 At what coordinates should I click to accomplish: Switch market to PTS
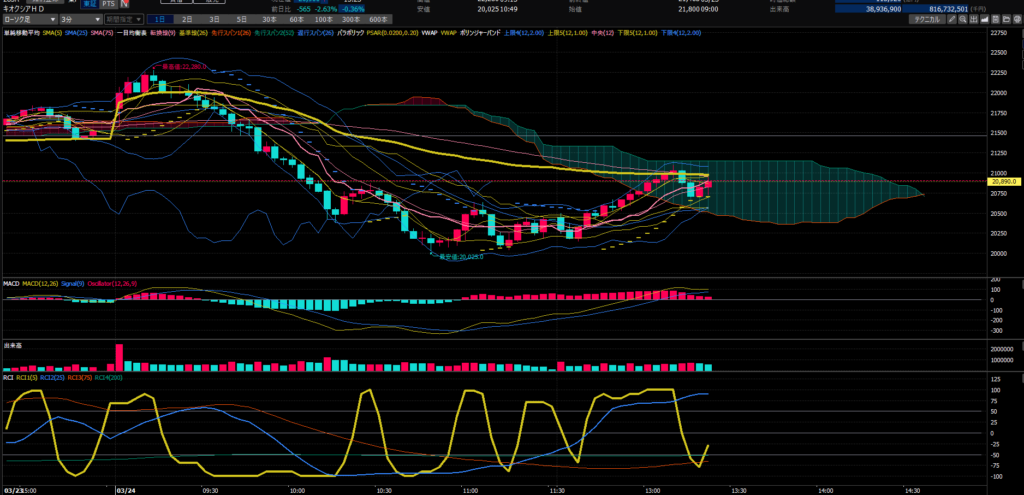click(x=107, y=4)
